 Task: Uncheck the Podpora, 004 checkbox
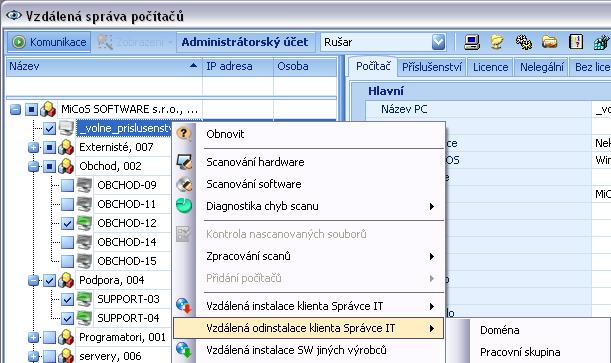49,280
